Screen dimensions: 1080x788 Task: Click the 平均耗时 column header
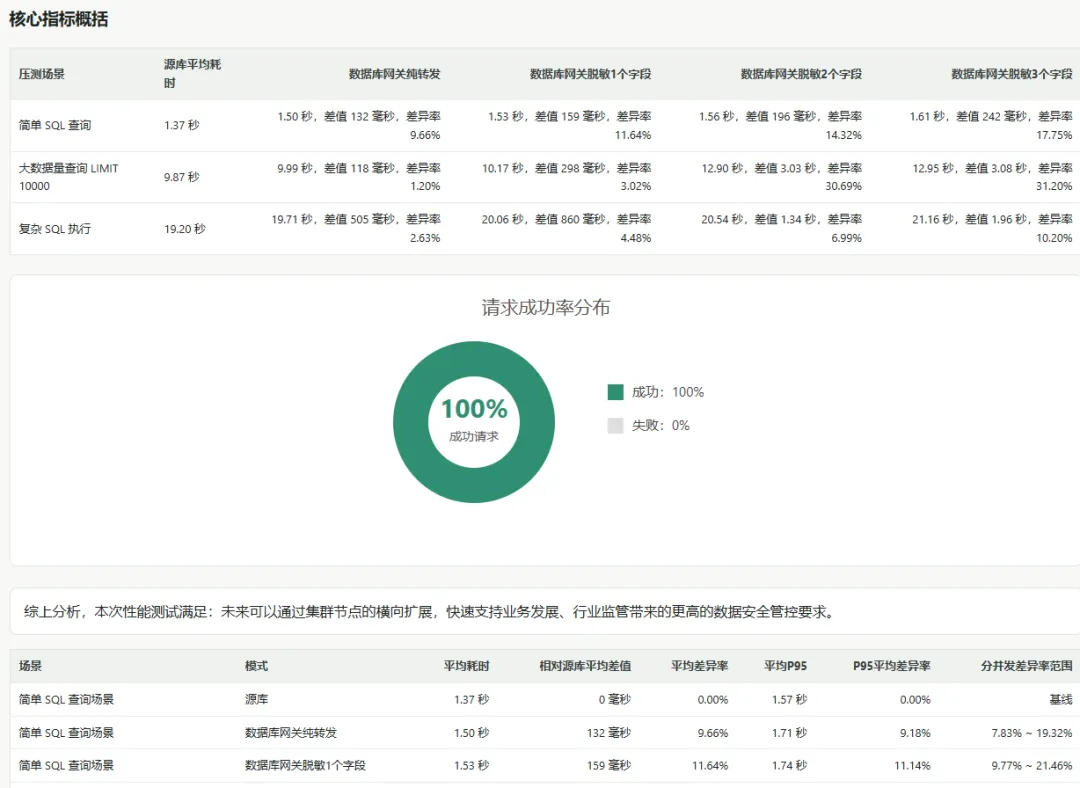click(466, 665)
